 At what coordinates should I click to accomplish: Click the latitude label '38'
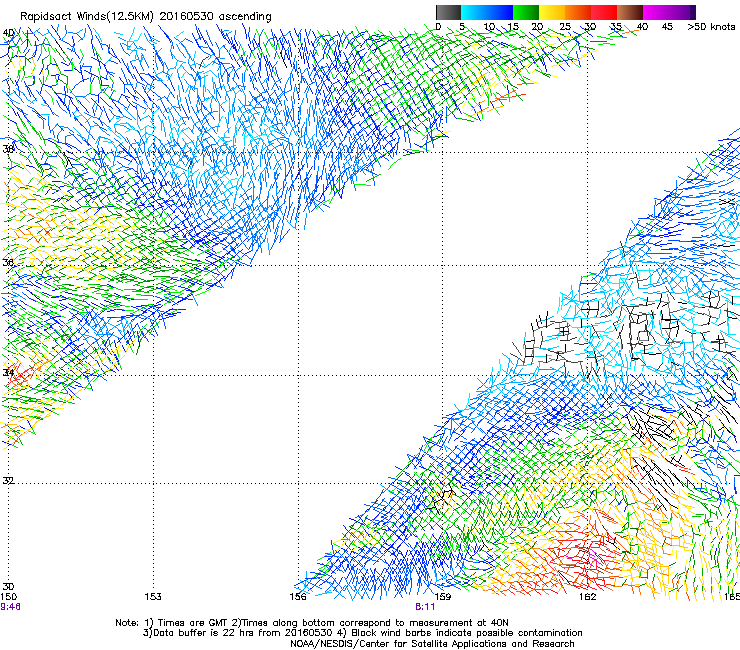click(x=8, y=149)
